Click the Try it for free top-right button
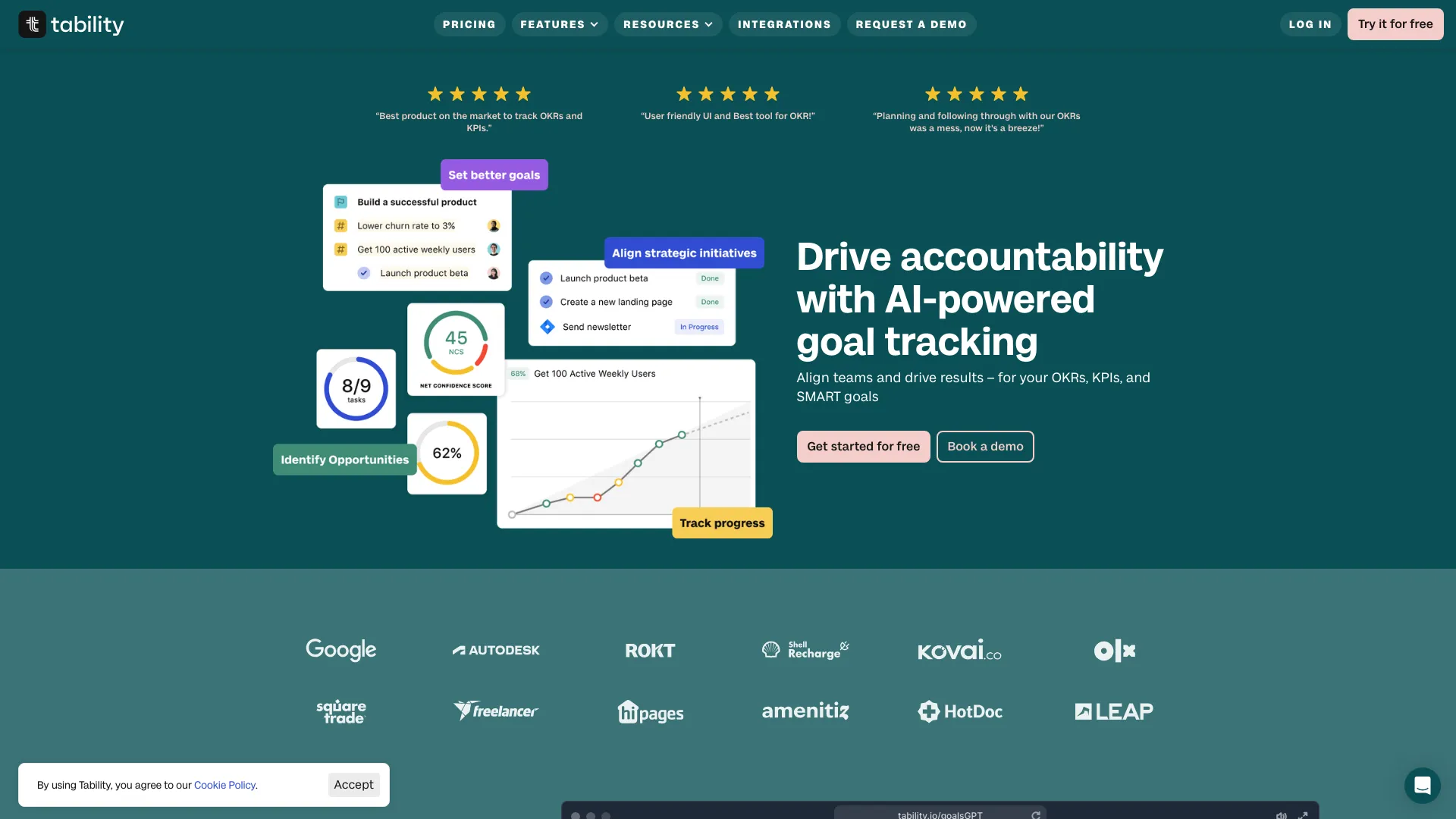 tap(1395, 23)
